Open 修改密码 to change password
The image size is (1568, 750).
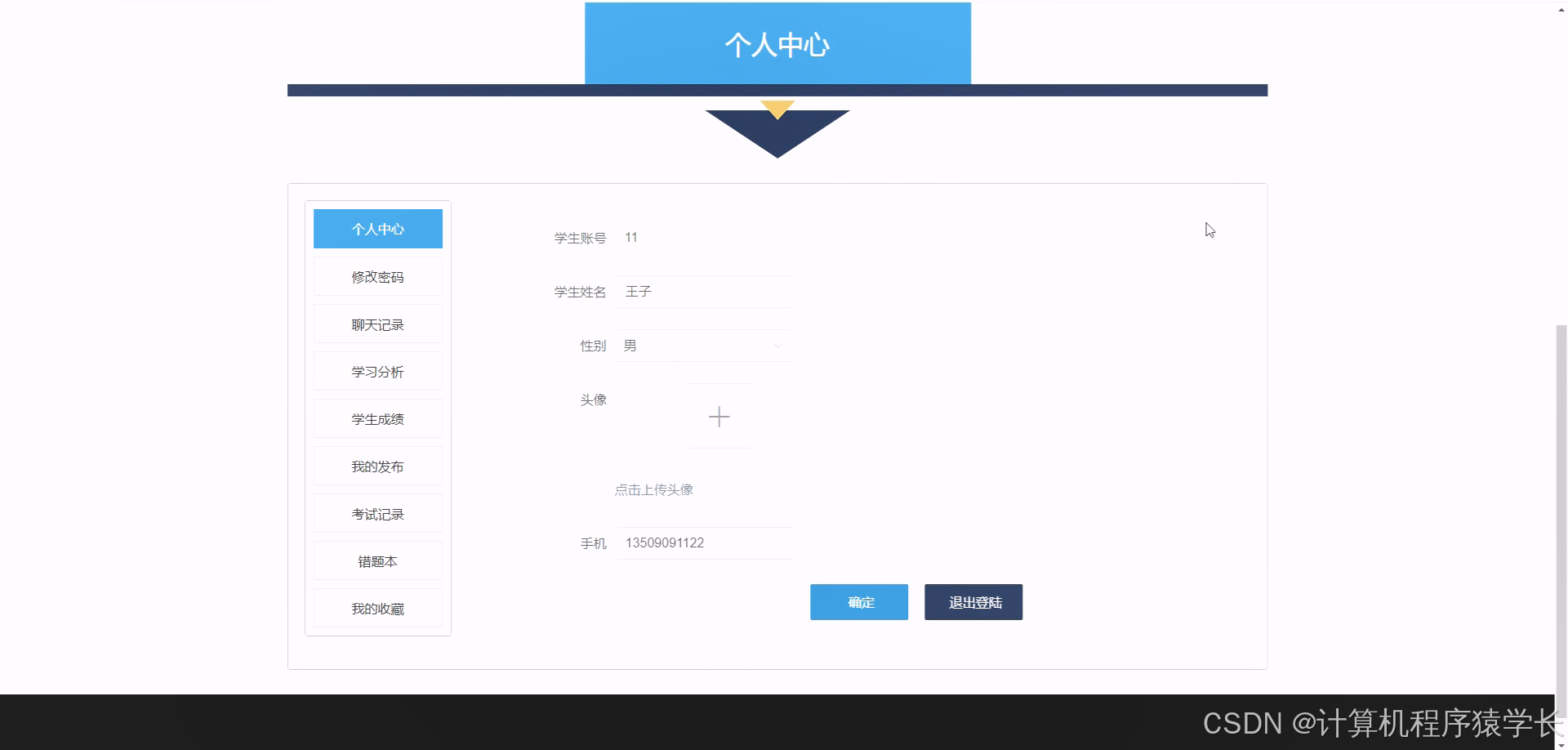tap(377, 276)
